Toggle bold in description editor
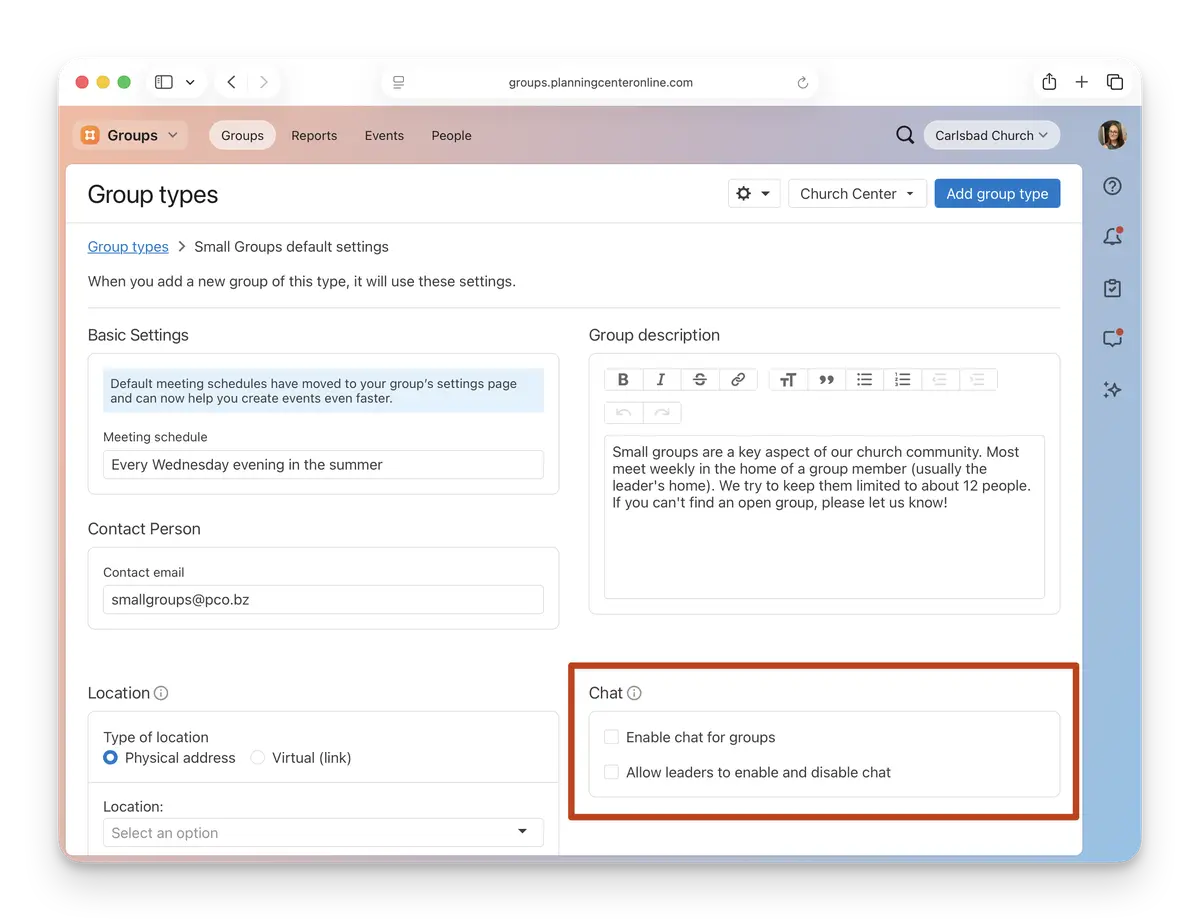This screenshot has width=1200, height=921. (623, 379)
